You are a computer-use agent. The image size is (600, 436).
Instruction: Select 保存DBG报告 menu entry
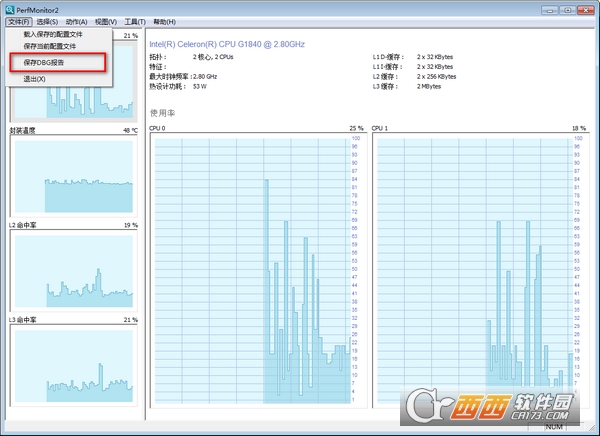coord(58,62)
